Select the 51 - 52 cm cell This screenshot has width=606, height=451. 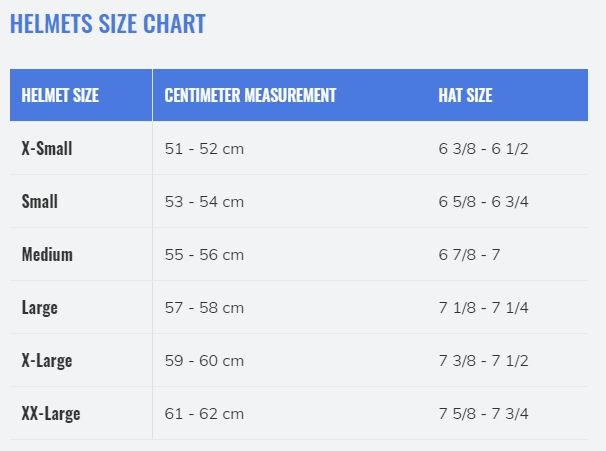point(204,149)
